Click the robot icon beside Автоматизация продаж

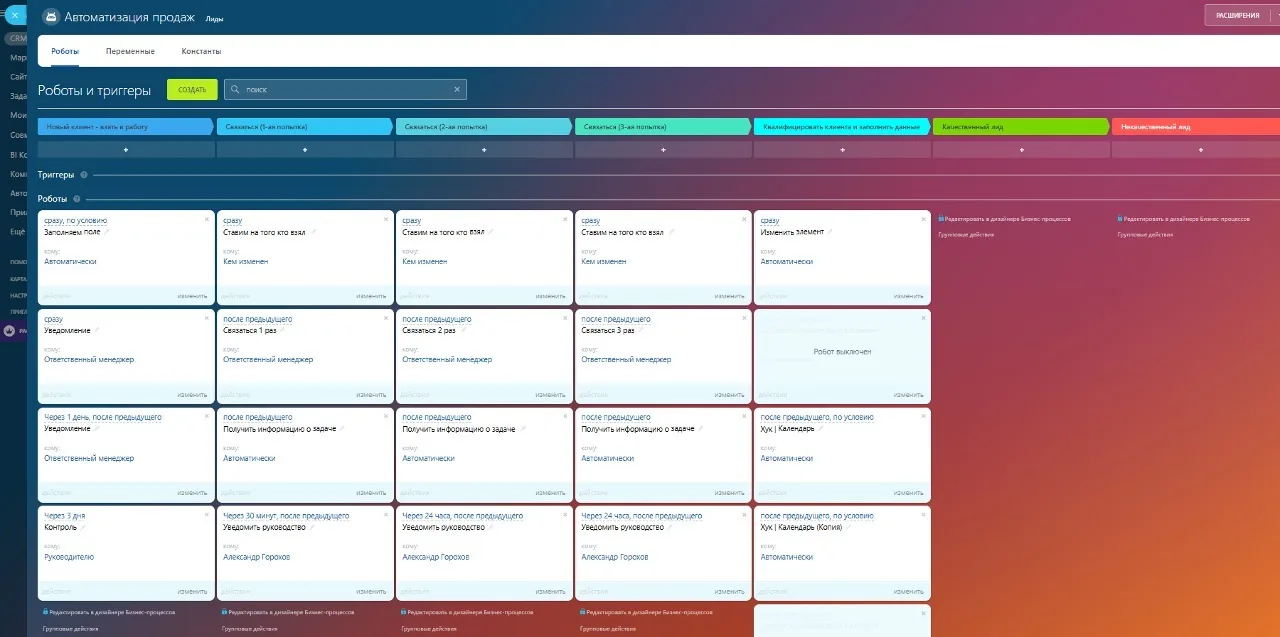[50, 17]
